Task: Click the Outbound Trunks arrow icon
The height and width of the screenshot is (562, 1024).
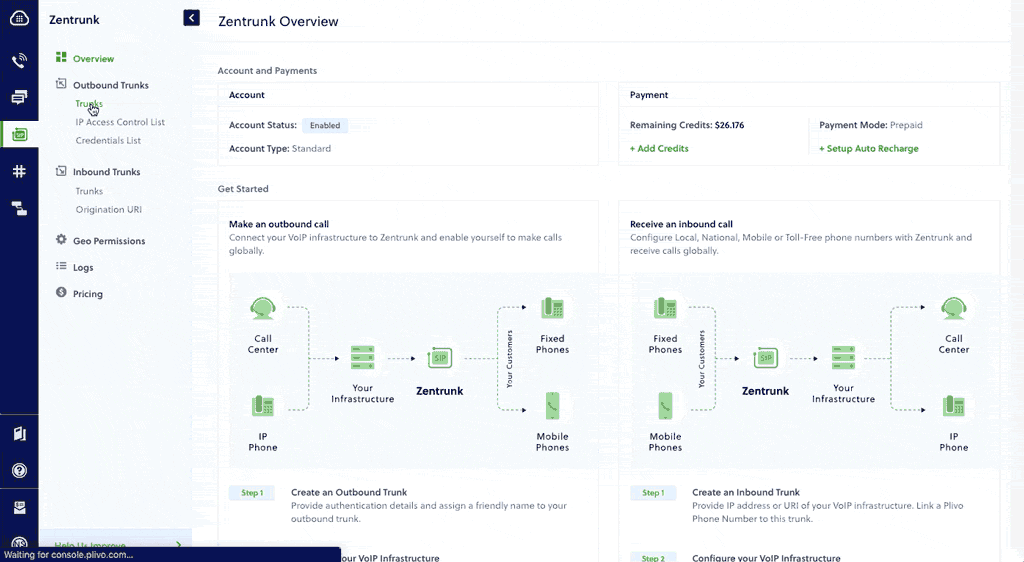Action: coord(61,84)
